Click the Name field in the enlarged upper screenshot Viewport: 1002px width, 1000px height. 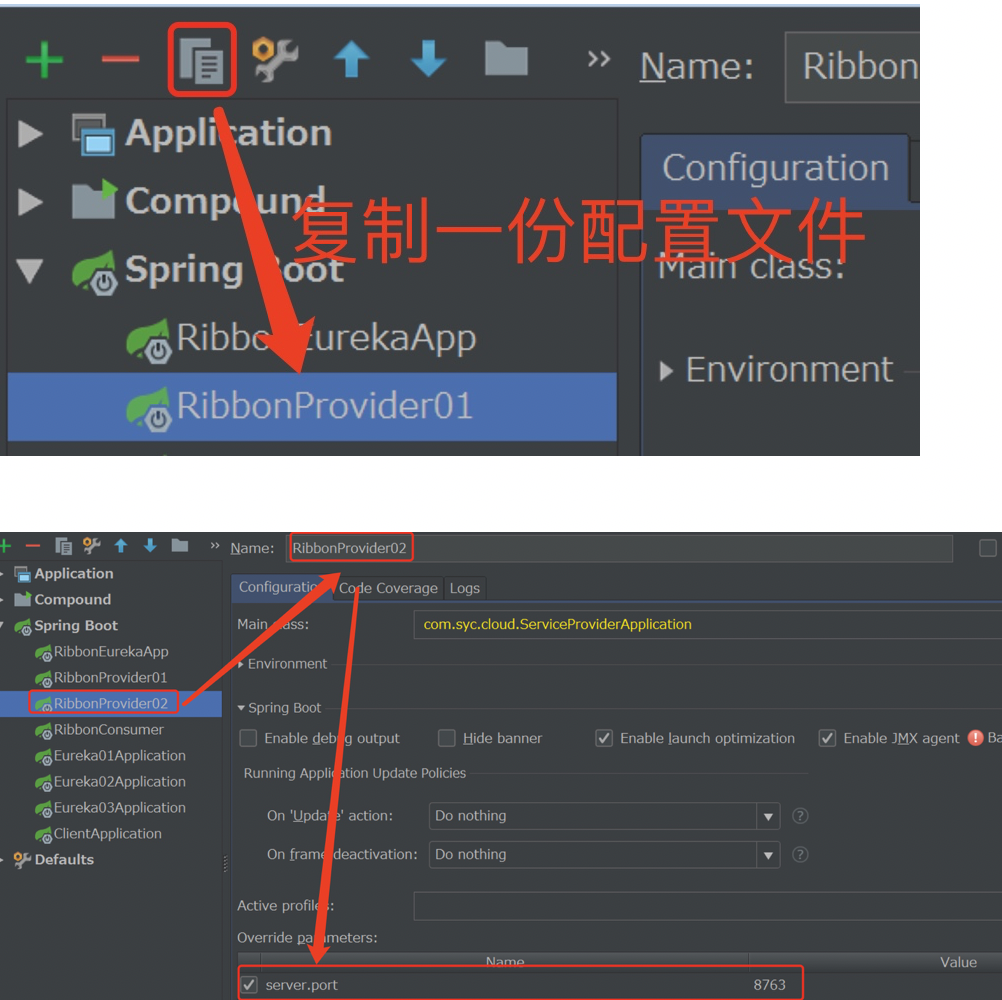[852, 67]
